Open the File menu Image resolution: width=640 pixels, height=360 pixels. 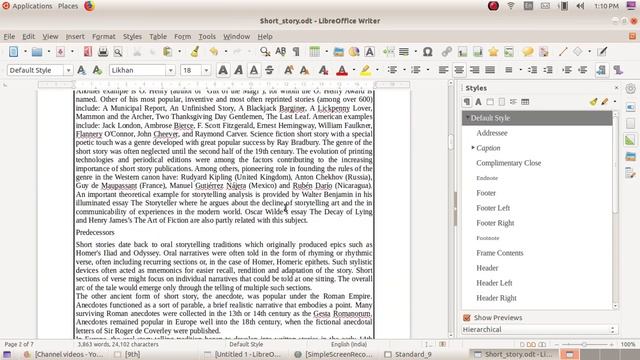(9, 36)
